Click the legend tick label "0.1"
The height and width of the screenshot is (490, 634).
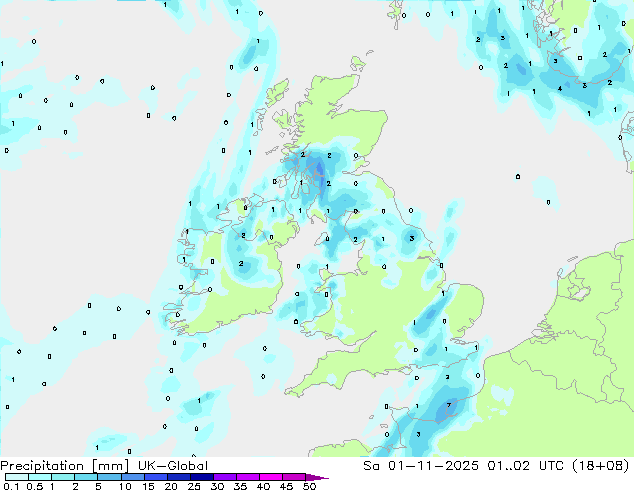[x=11, y=486]
